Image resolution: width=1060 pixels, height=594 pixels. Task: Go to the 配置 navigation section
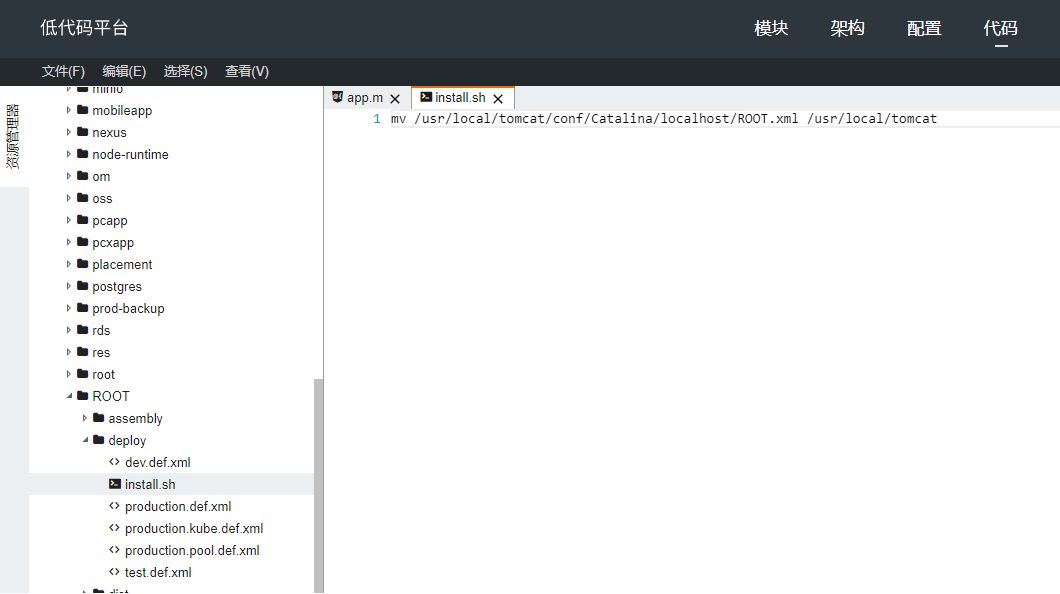[924, 29]
